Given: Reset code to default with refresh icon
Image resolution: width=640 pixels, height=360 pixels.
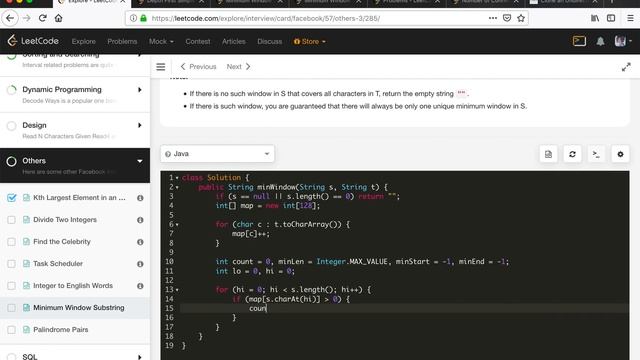Looking at the screenshot, I should [x=572, y=154].
